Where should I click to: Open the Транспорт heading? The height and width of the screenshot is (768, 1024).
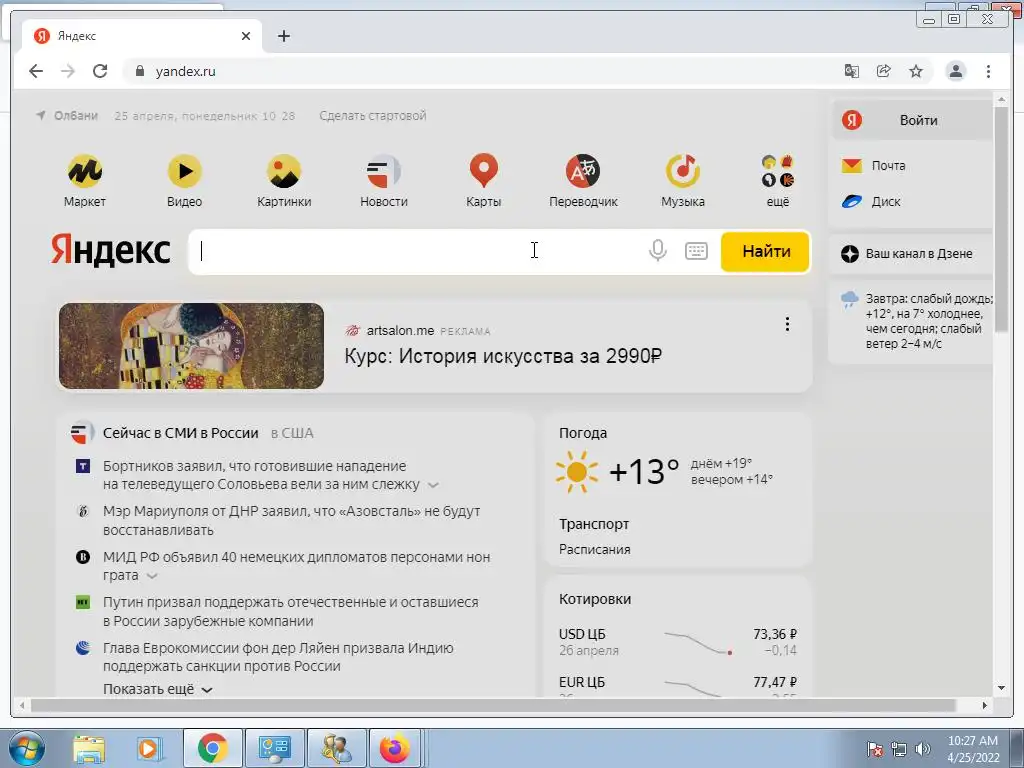(594, 524)
